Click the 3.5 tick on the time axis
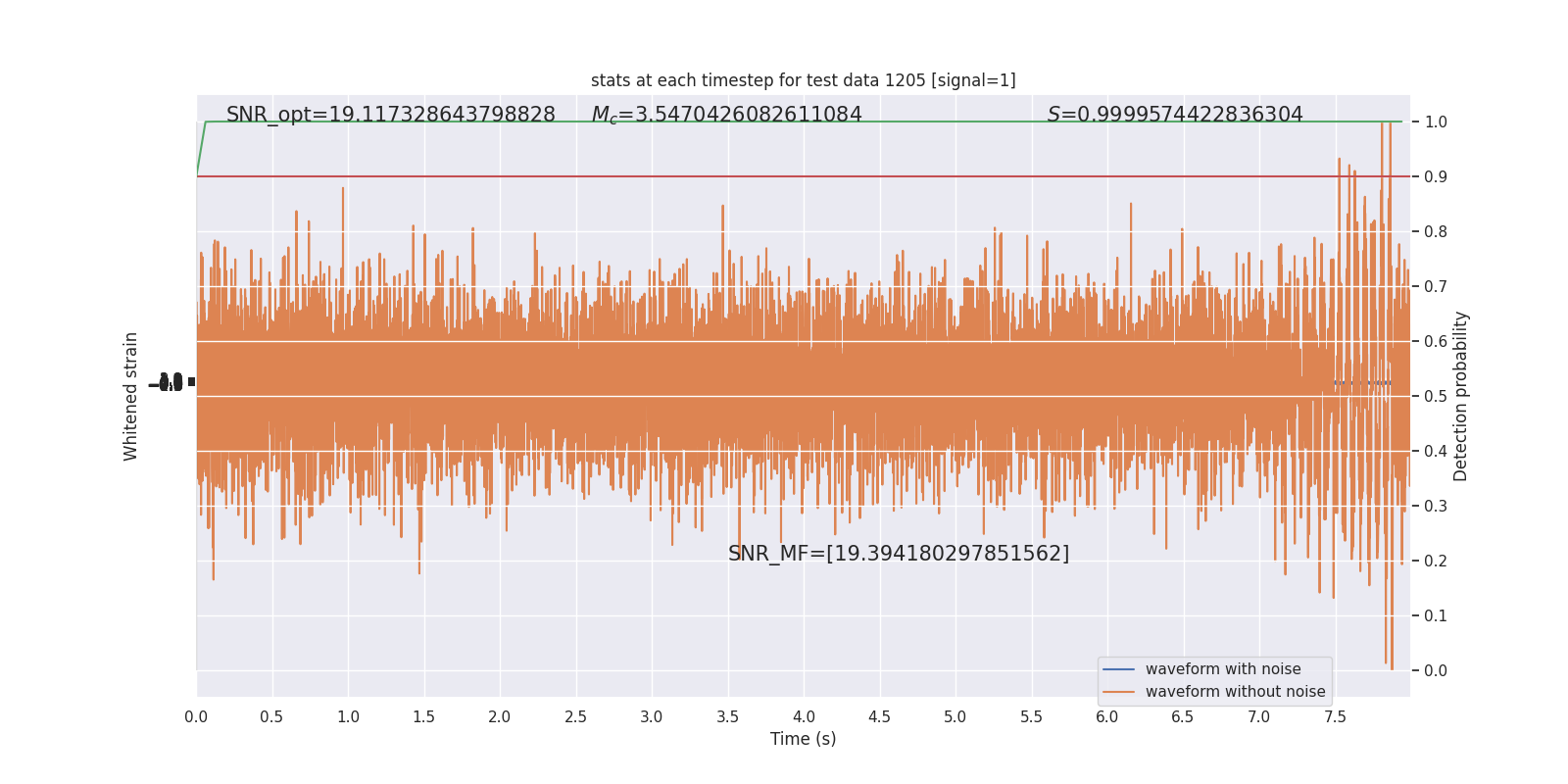Screen dimensions: 1568x784 pyautogui.click(x=727, y=716)
